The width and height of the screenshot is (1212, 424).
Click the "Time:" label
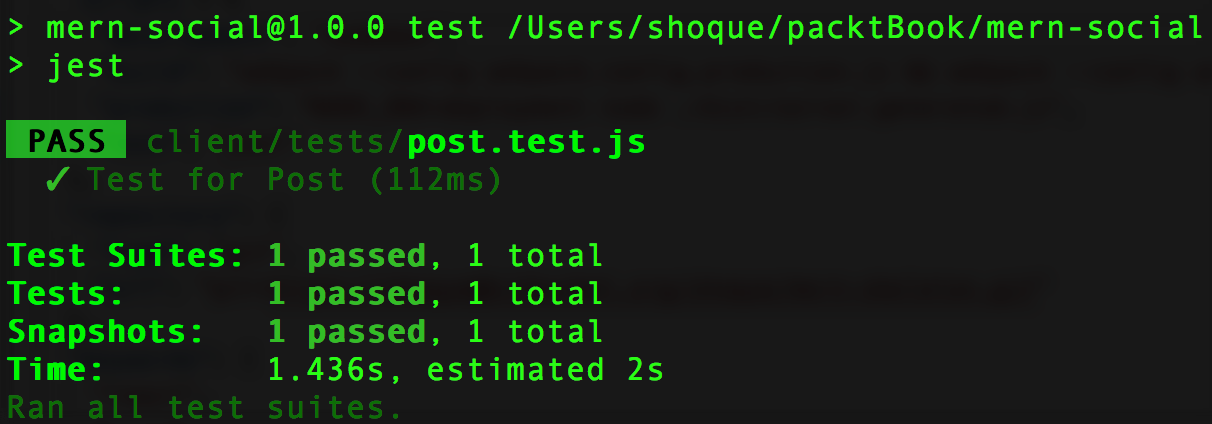click(x=56, y=371)
